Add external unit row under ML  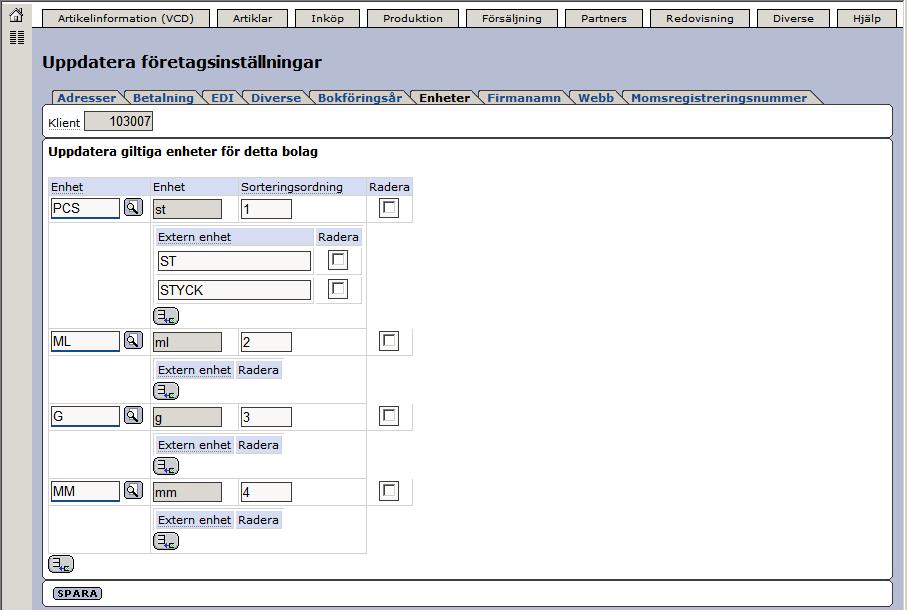[166, 391]
